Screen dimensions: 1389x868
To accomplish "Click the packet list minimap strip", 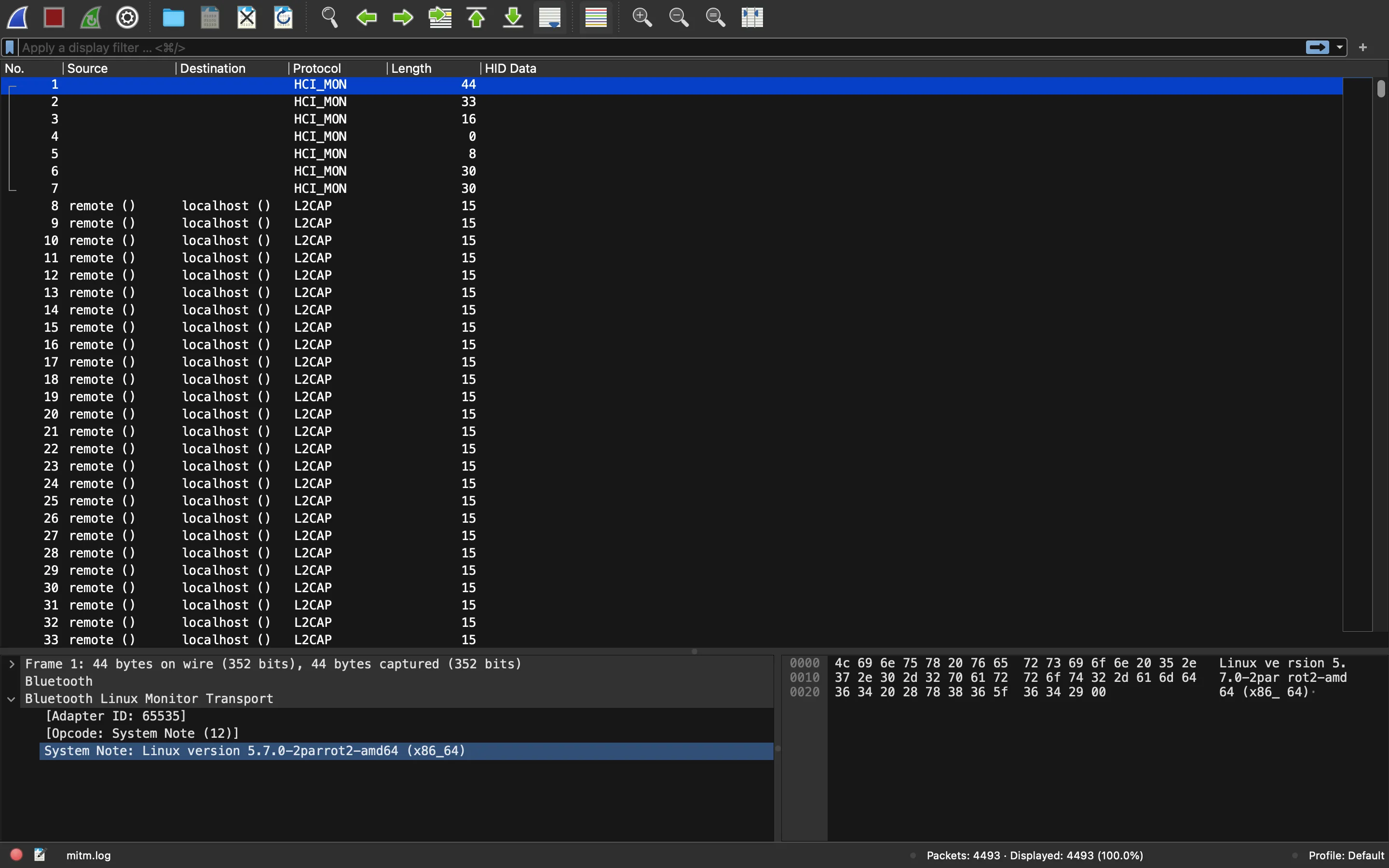I will click(x=1358, y=354).
